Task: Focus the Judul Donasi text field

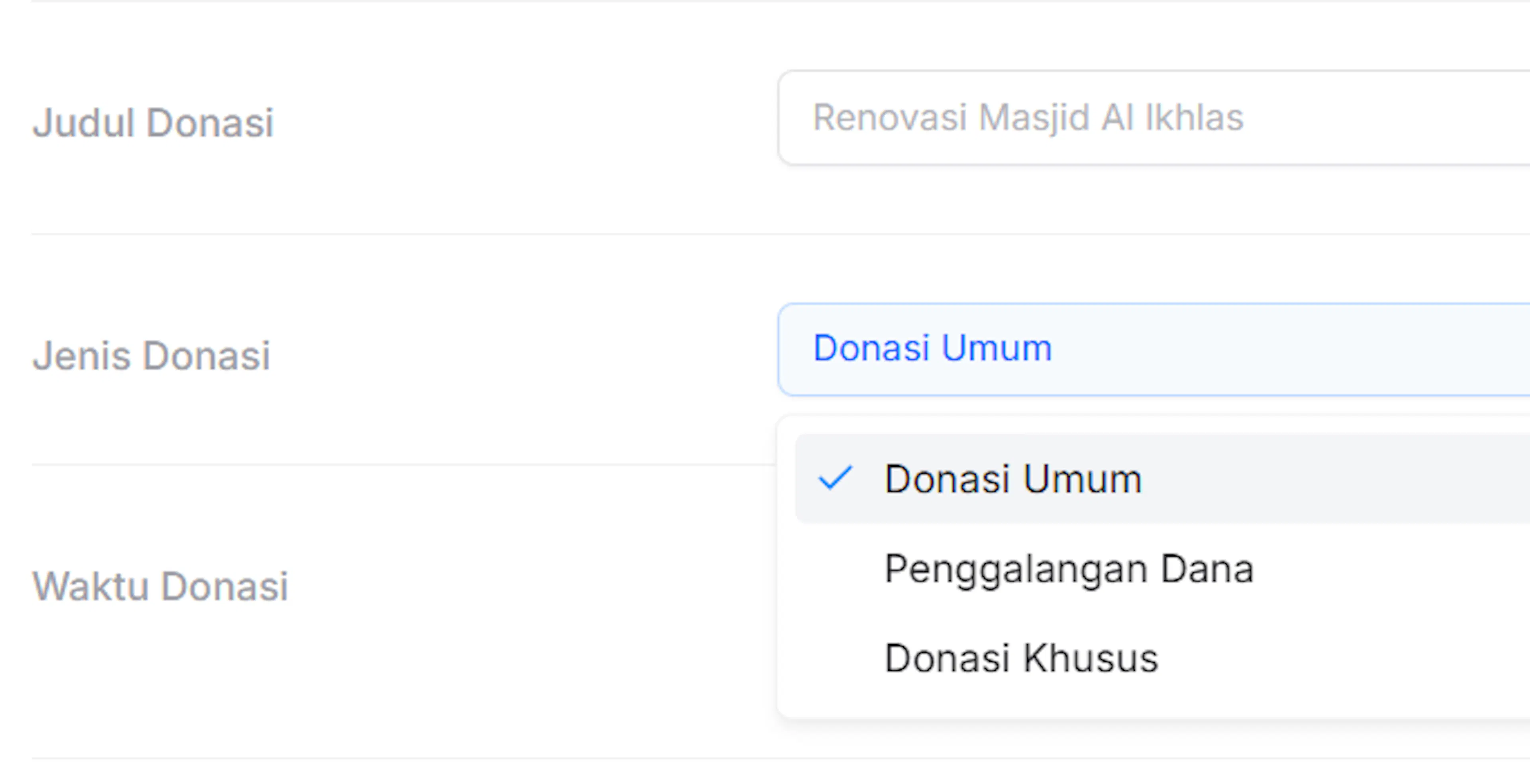Action: click(x=1154, y=118)
